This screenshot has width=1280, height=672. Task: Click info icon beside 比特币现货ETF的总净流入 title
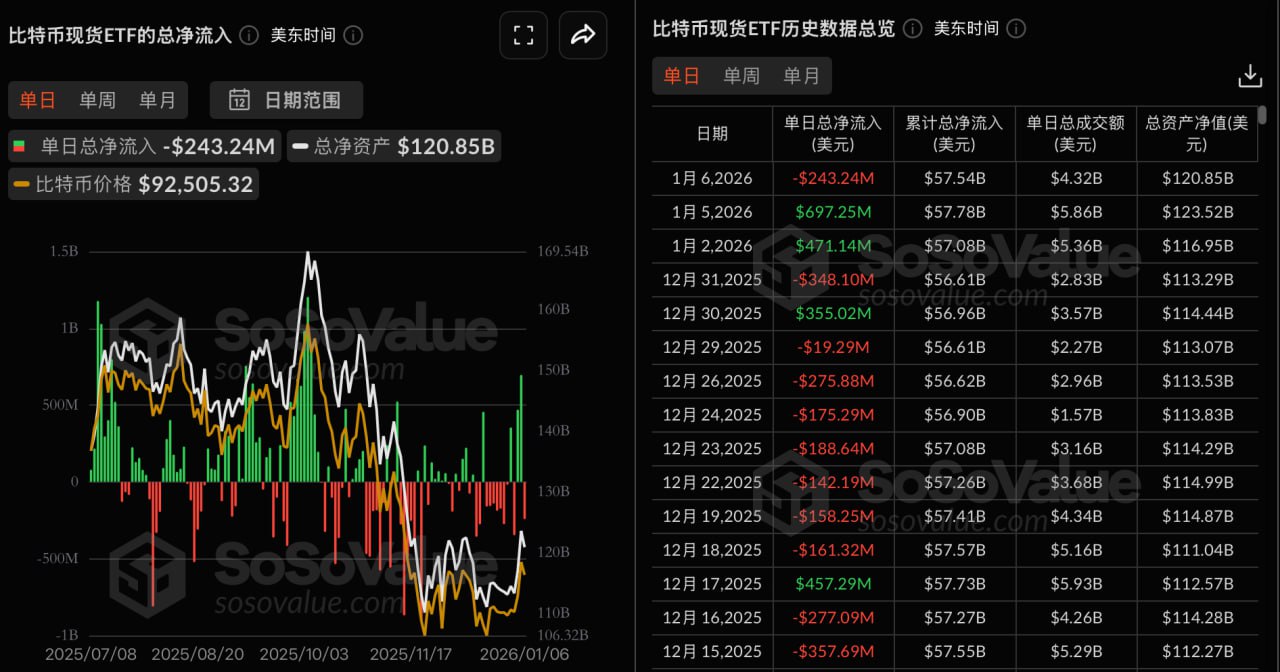(x=249, y=36)
